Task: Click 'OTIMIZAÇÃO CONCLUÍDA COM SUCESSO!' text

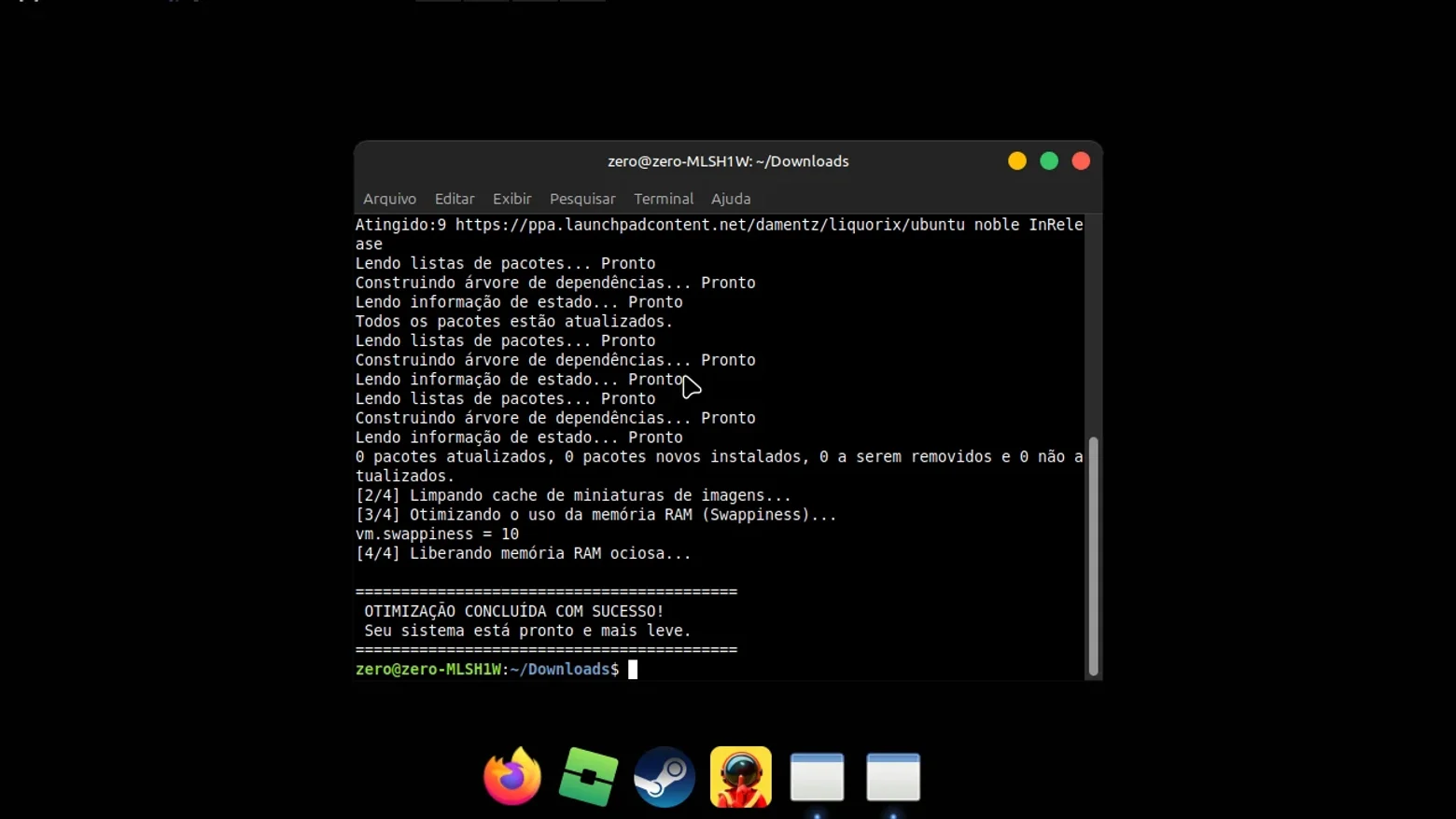Action: coord(514,611)
